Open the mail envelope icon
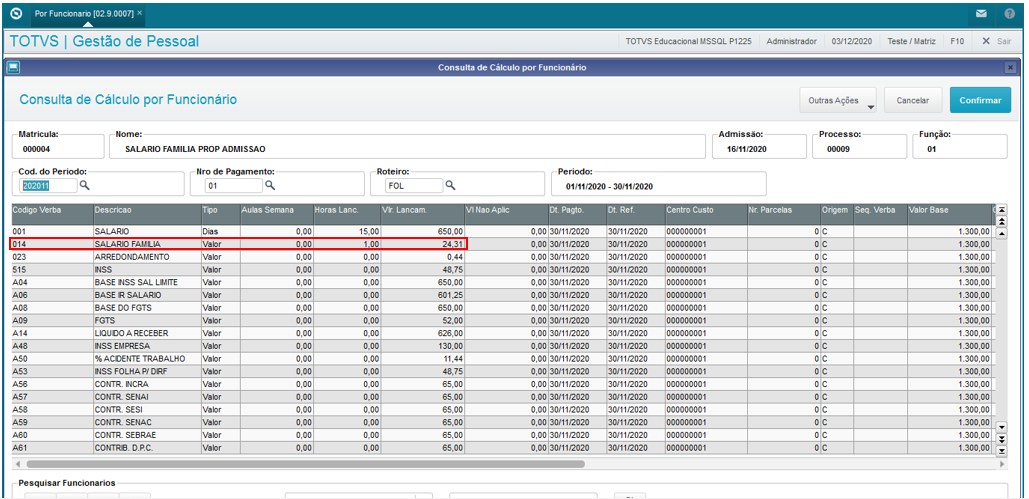The height and width of the screenshot is (499, 1029). (x=980, y=13)
